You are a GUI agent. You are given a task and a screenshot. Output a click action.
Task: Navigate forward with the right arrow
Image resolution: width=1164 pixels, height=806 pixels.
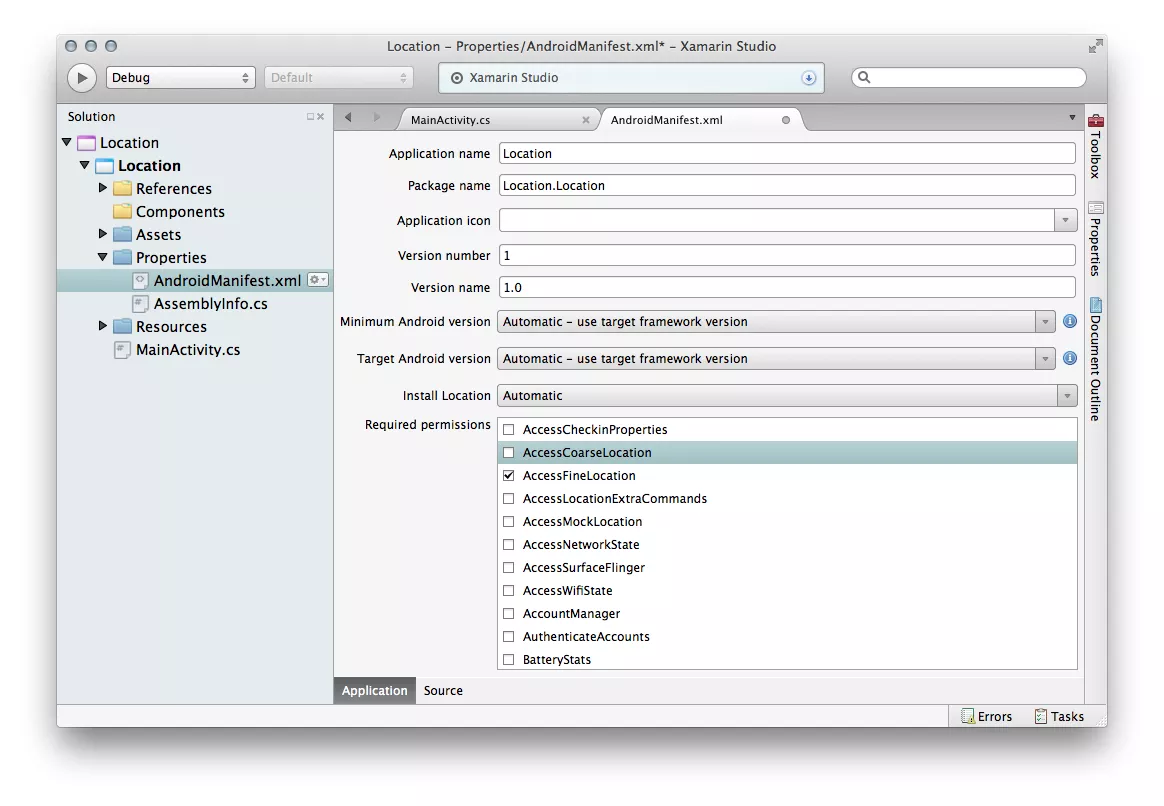376,117
